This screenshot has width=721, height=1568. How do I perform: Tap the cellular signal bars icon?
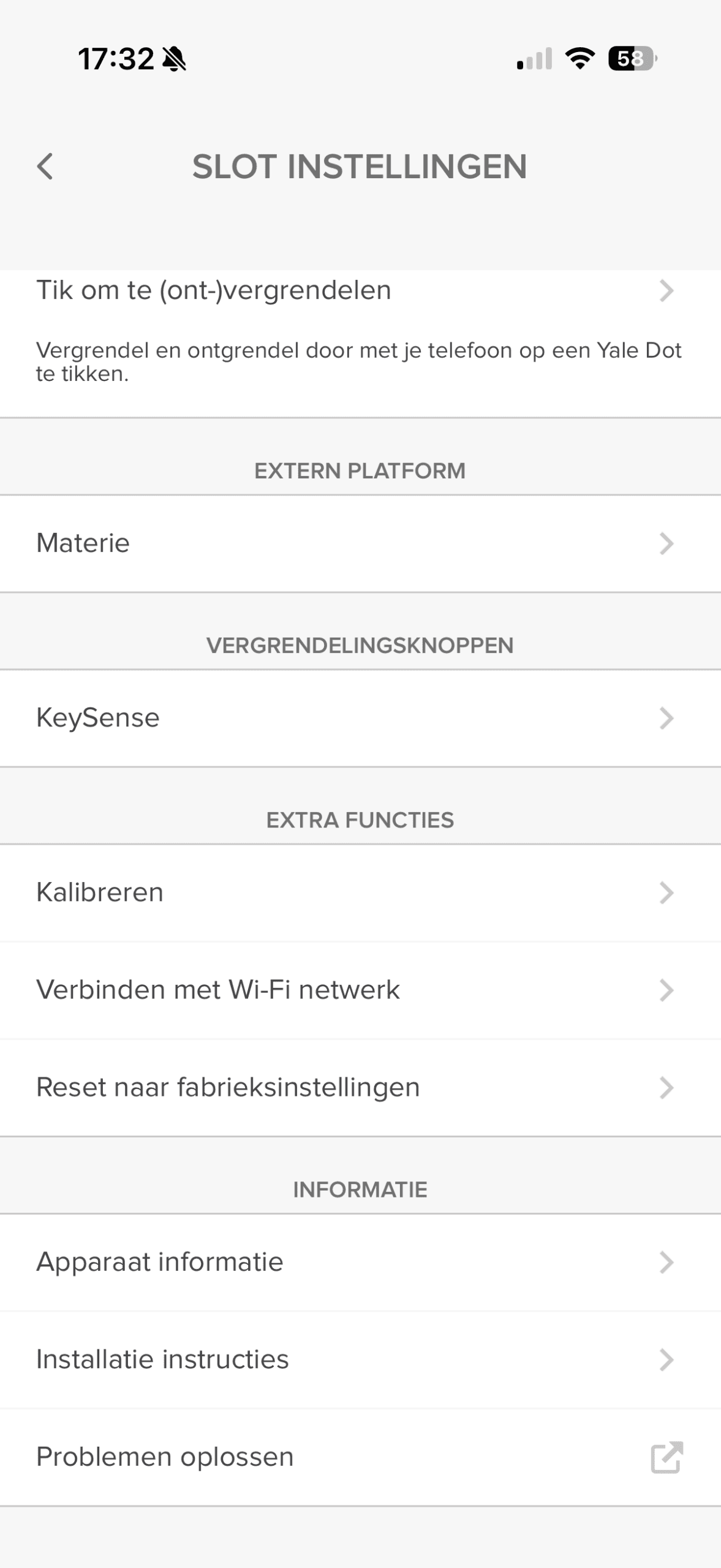534,59
